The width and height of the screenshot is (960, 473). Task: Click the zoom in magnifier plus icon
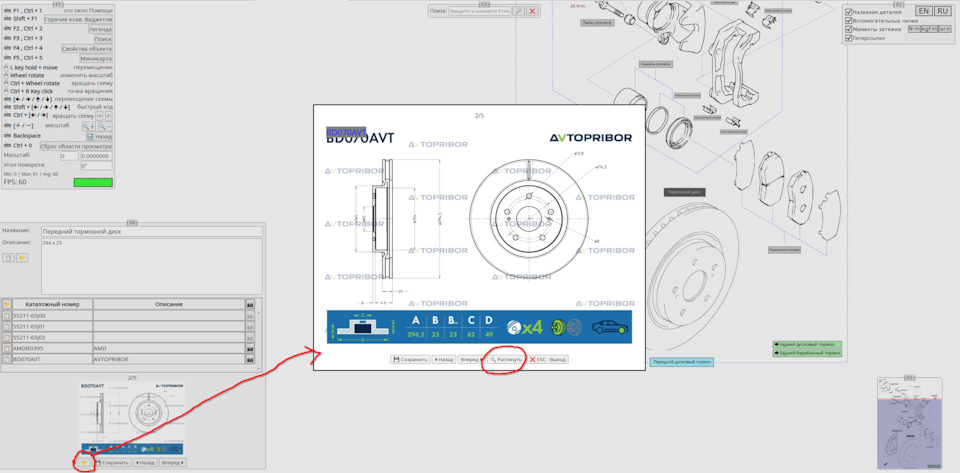(88, 126)
